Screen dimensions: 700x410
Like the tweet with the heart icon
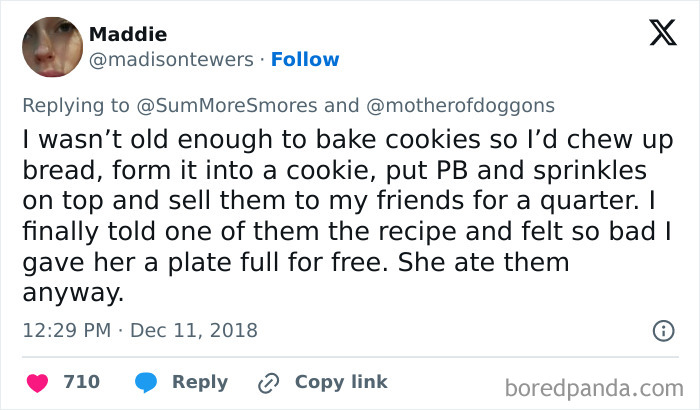[x=38, y=382]
